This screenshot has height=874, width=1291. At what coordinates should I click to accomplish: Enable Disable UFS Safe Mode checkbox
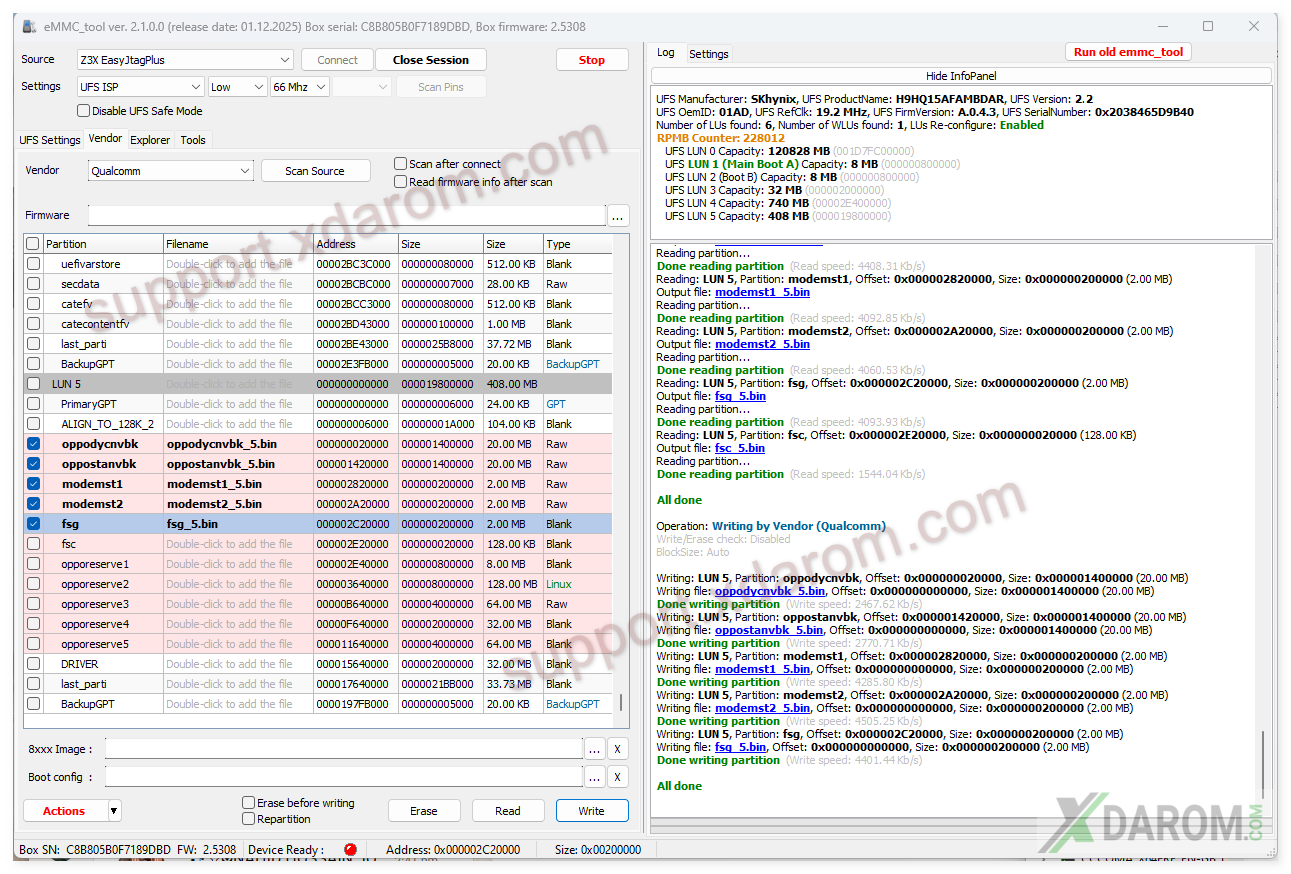coord(84,111)
